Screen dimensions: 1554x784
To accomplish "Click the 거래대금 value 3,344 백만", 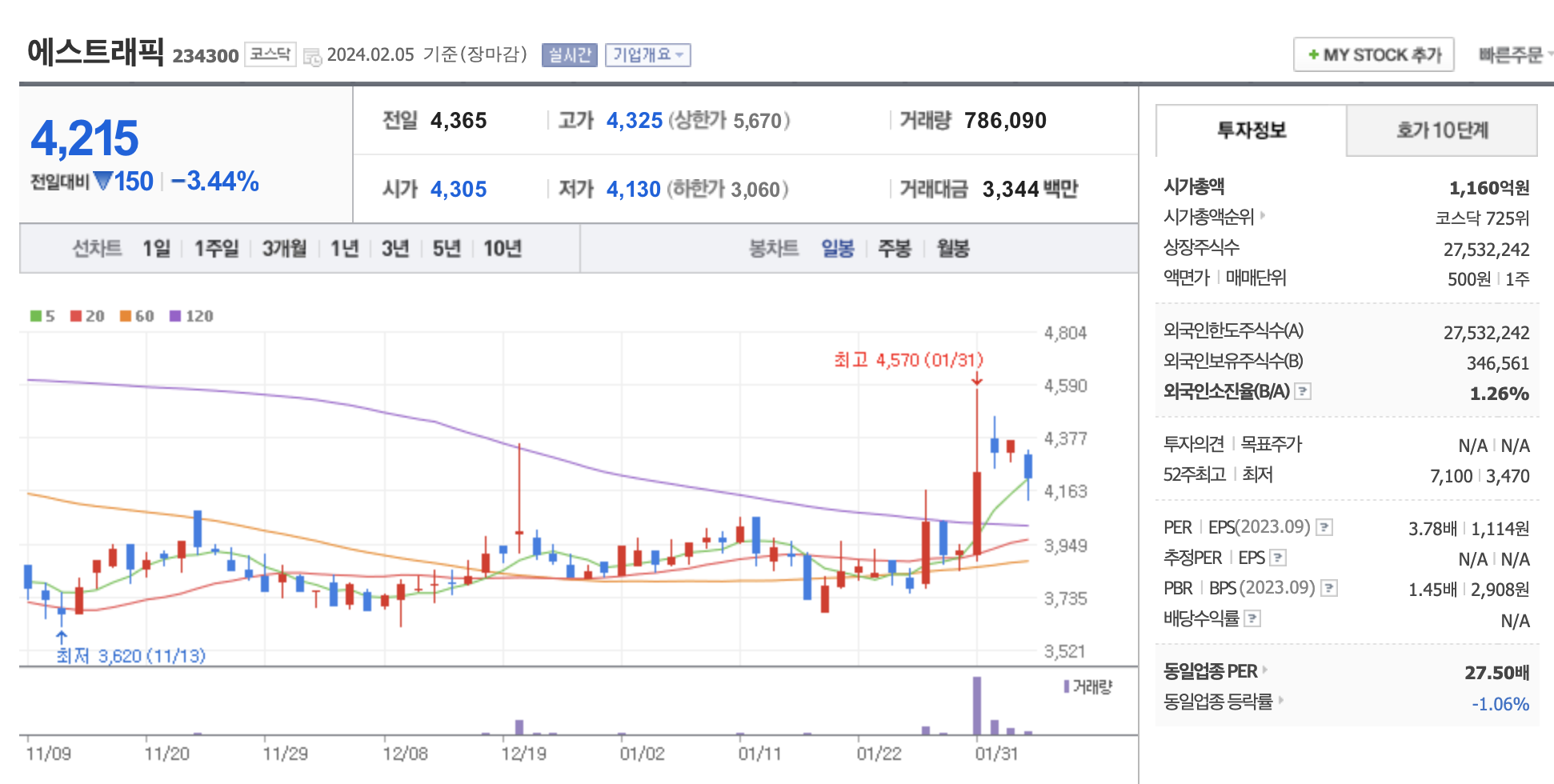I will pyautogui.click(x=1030, y=190).
